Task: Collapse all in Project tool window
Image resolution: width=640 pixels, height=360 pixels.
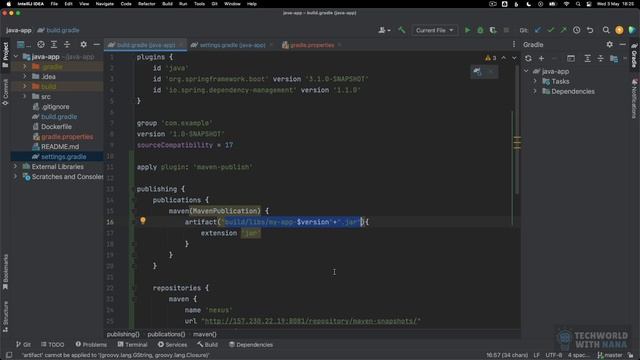Action: [67, 44]
